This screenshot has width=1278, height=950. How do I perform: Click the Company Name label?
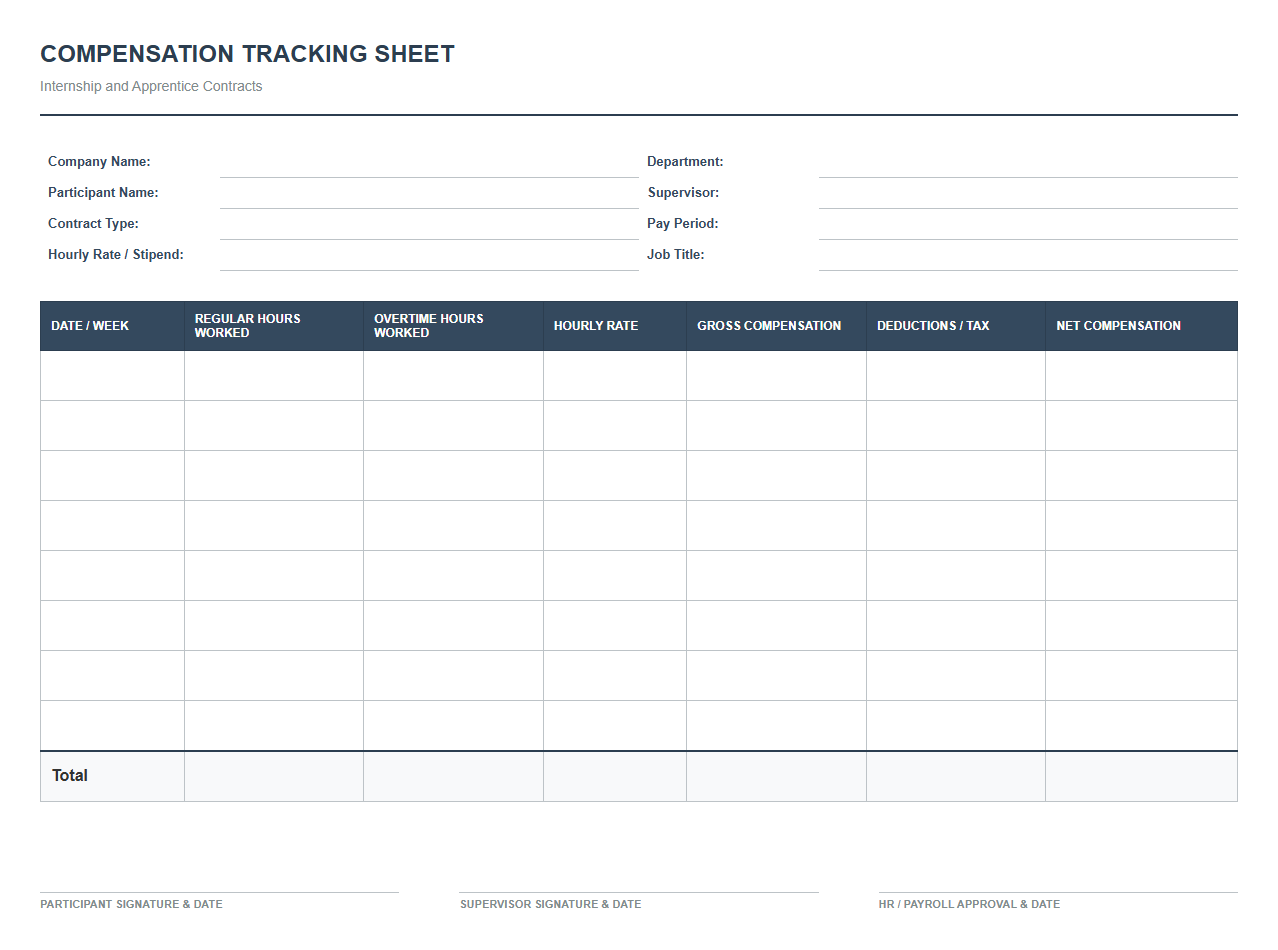99,162
